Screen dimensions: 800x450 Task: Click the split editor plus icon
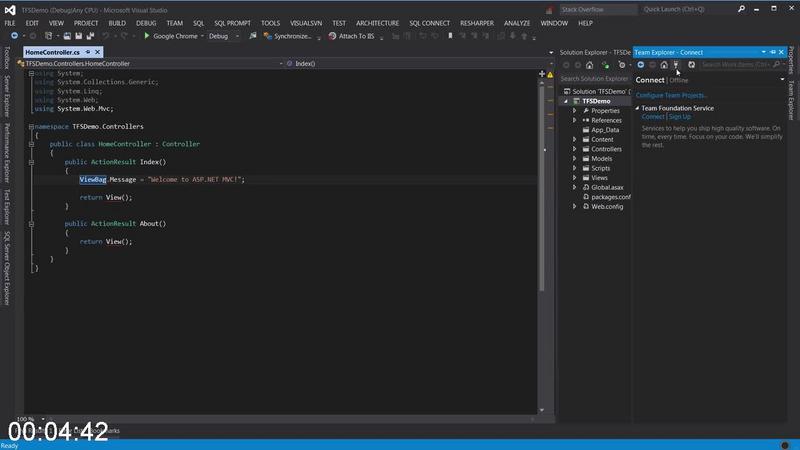[x=542, y=74]
